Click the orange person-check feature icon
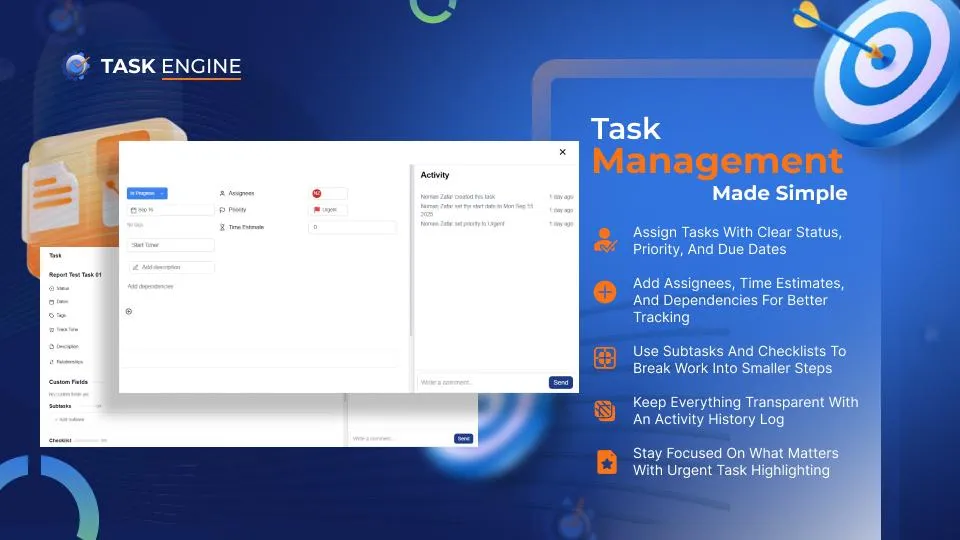960x540 pixels. [x=605, y=241]
